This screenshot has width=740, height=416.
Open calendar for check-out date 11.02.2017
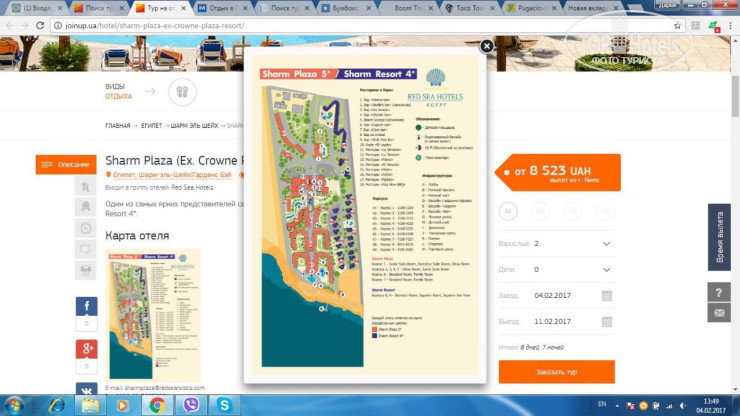click(606, 322)
